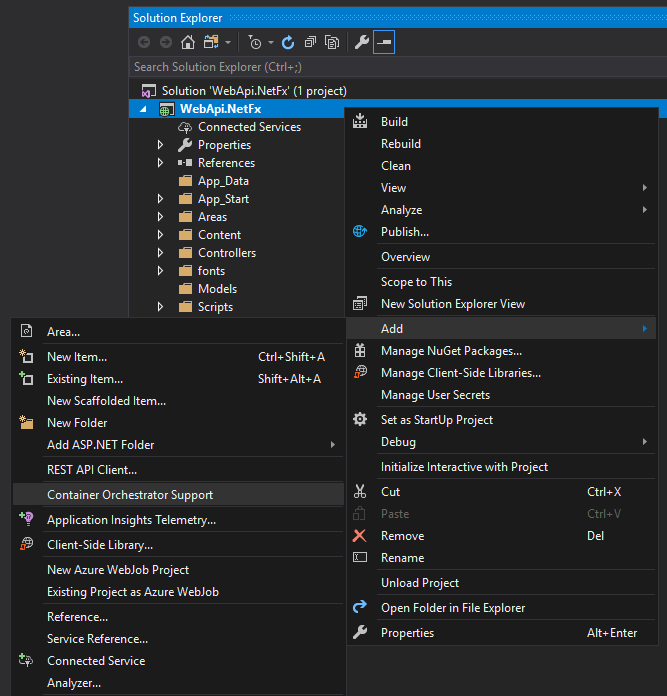
Task: Add Client-Side Library...
Action: pyautogui.click(x=178, y=545)
